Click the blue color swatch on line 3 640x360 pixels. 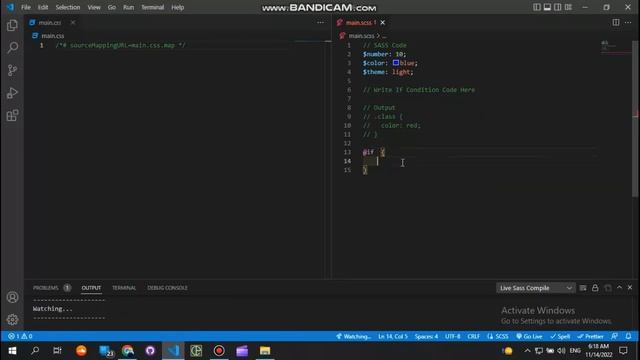click(x=396, y=63)
